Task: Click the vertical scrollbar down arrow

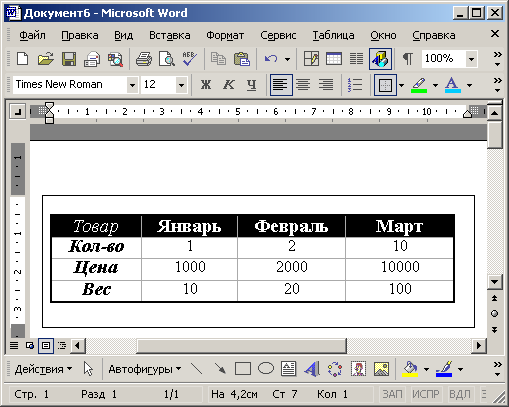Action: pos(495,282)
